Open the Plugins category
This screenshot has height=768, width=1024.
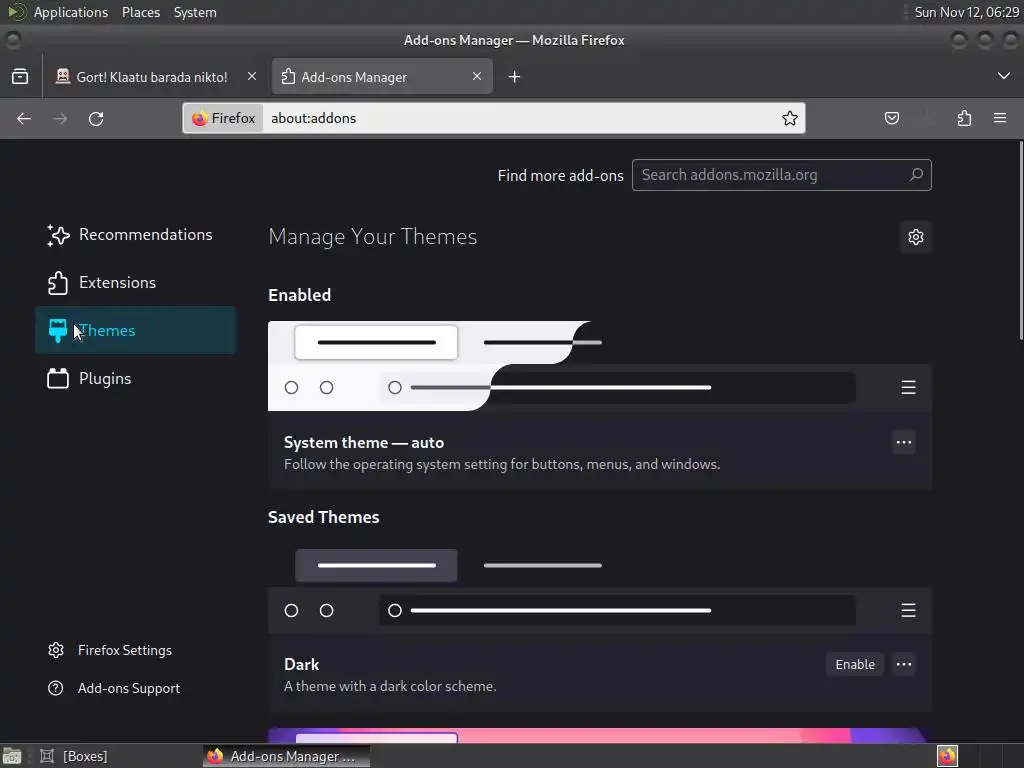click(x=135, y=378)
